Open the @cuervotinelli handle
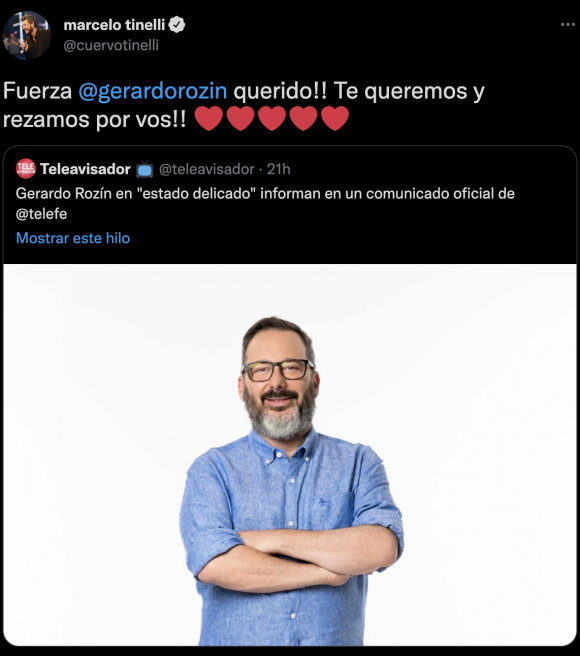The height and width of the screenshot is (656, 580). pos(111,45)
